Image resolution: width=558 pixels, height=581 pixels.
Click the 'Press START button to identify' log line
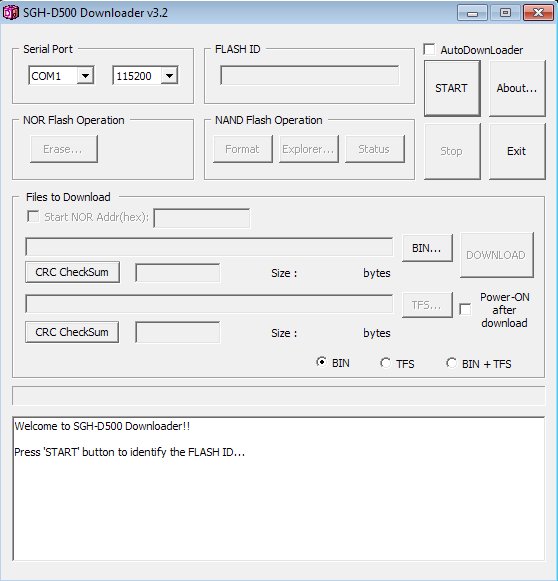130,452
